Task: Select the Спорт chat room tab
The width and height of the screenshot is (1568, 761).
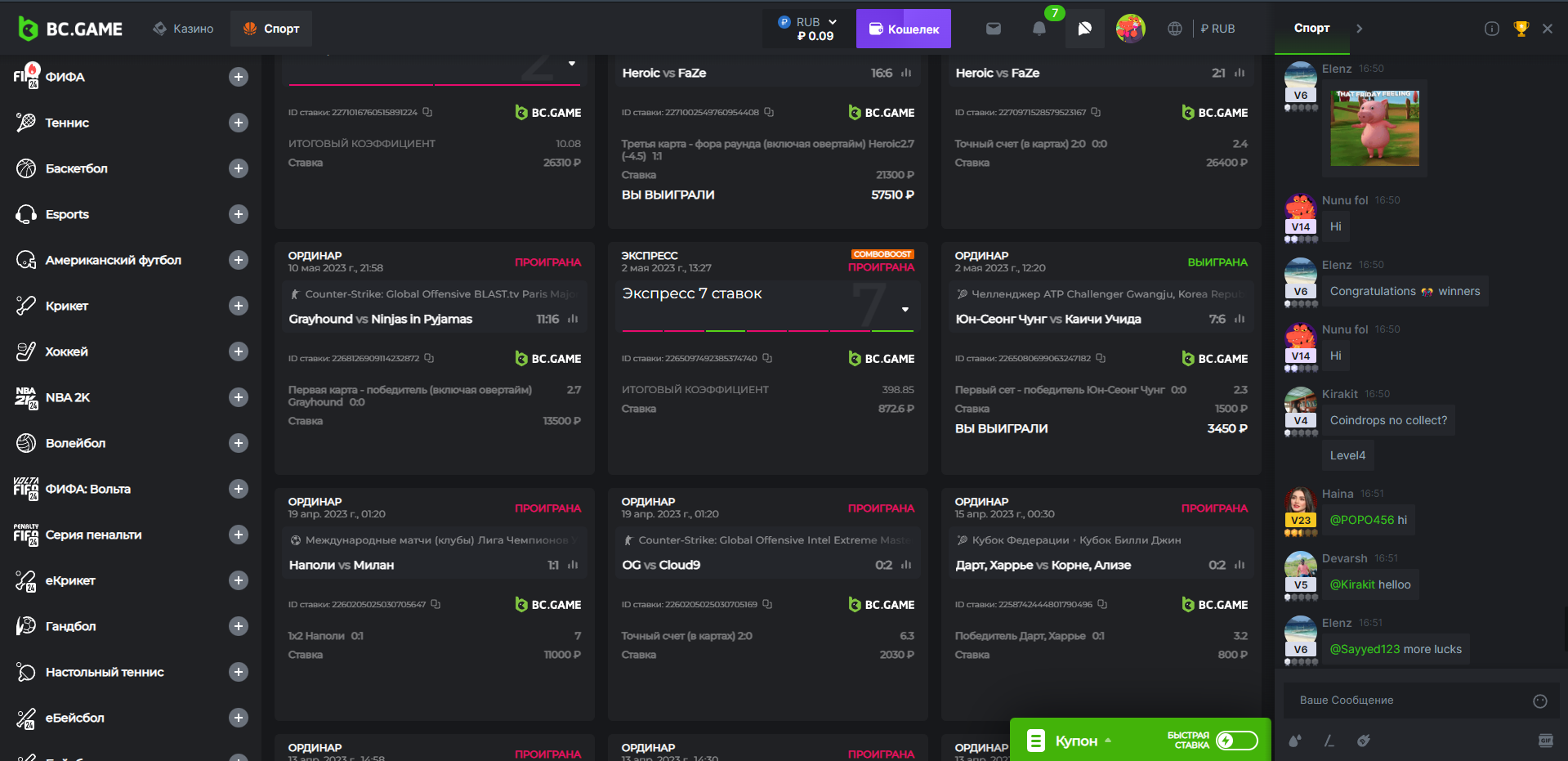Action: tap(1311, 29)
